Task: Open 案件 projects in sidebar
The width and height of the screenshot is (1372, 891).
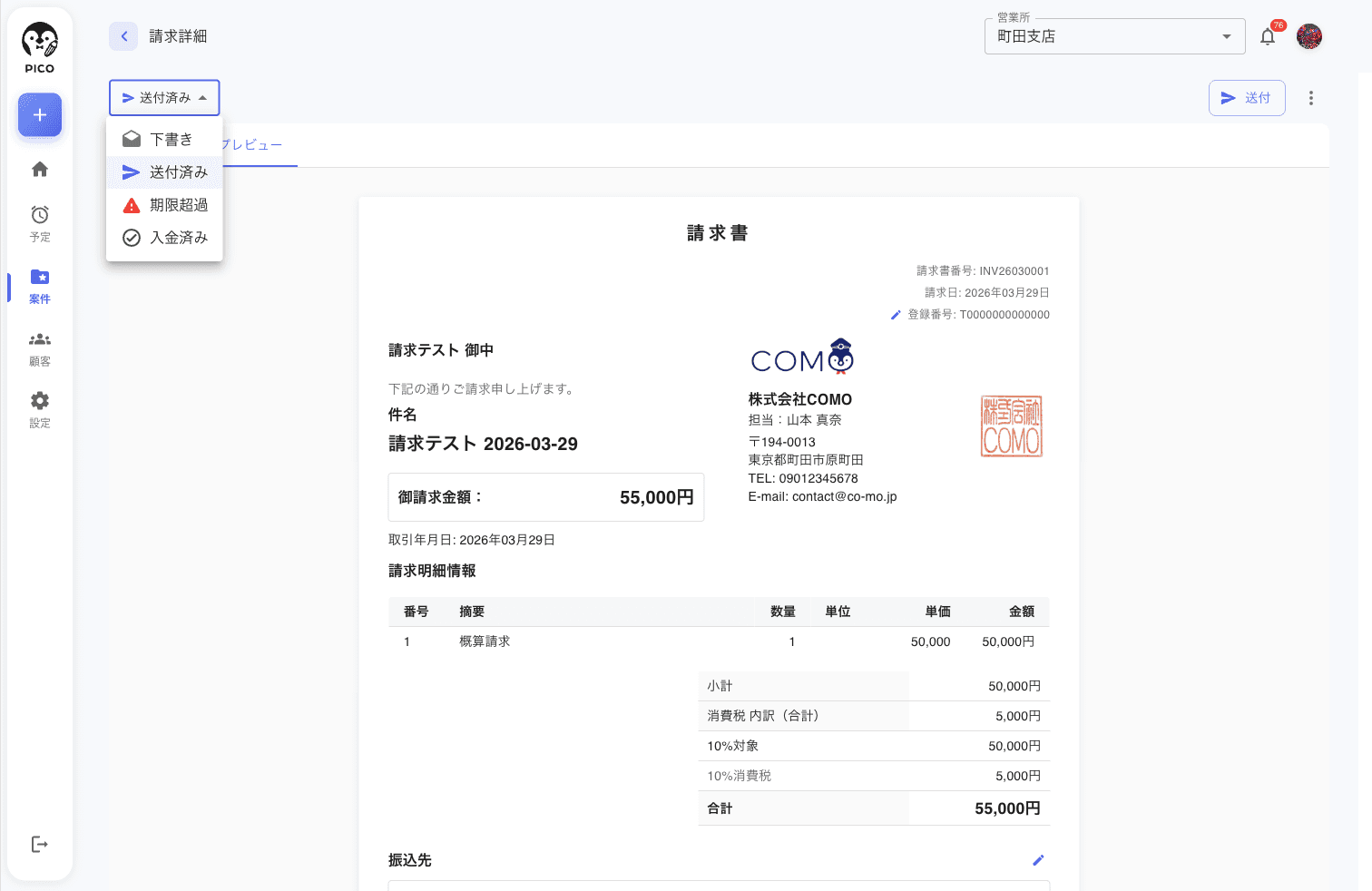Action: [40, 286]
